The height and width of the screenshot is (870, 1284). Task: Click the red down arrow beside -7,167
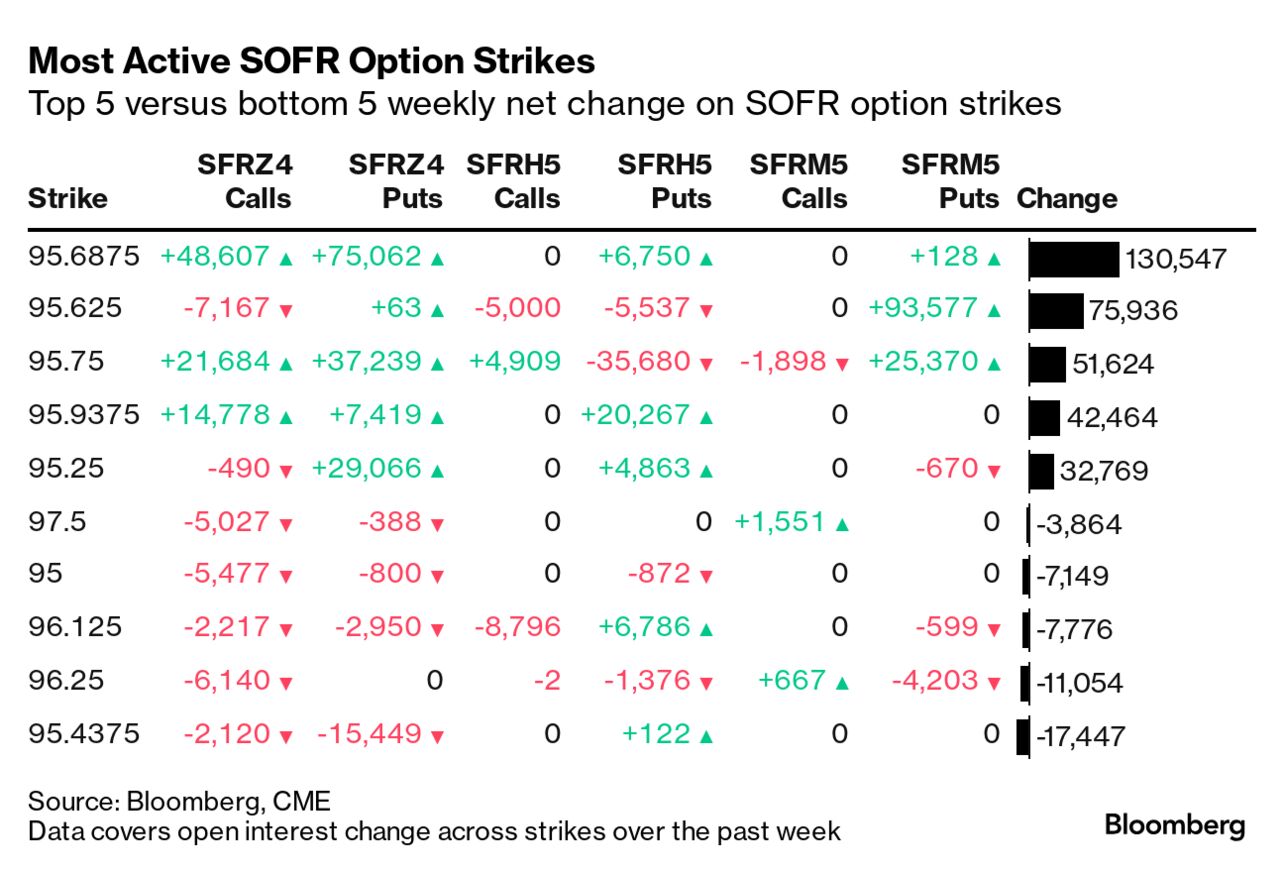click(x=286, y=311)
